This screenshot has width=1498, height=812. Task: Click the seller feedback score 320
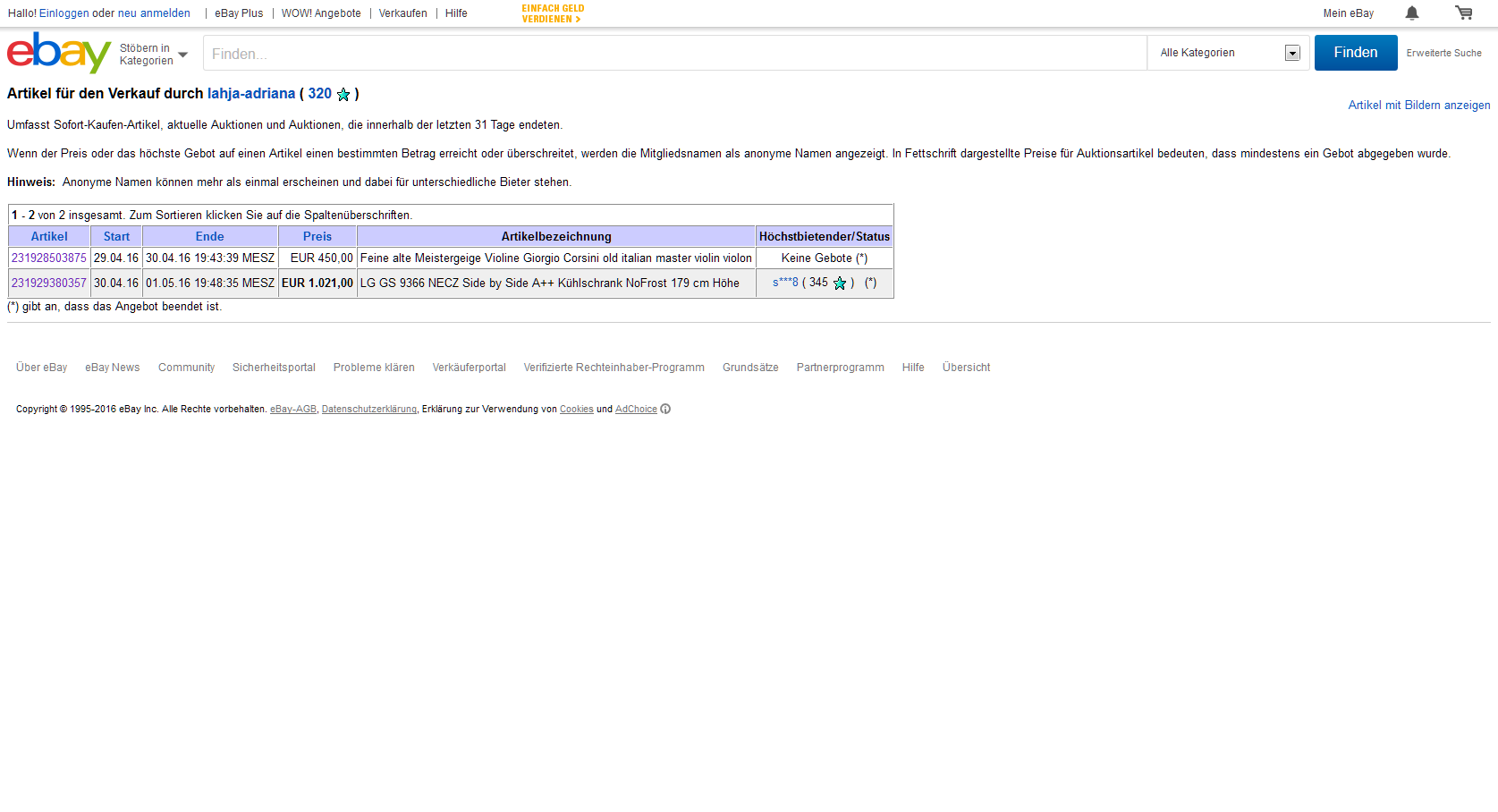(x=320, y=94)
